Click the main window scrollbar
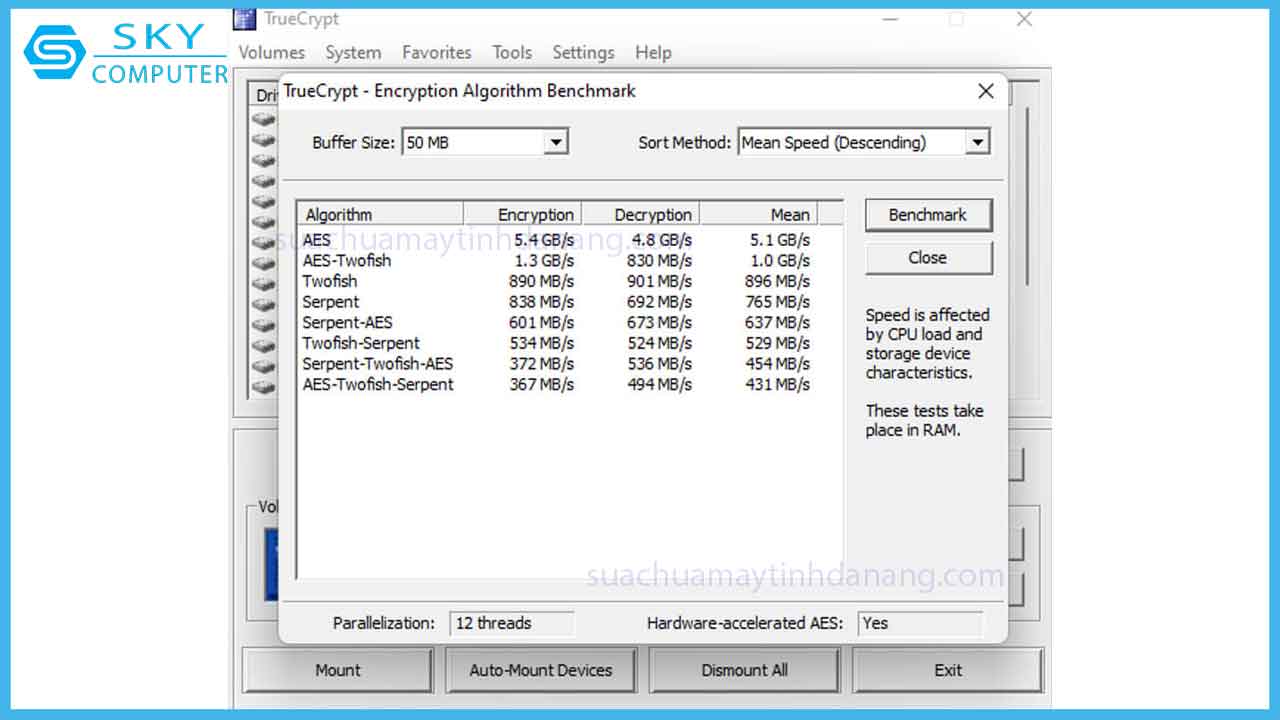Screen dimensions: 1280x720 coord(1027,196)
